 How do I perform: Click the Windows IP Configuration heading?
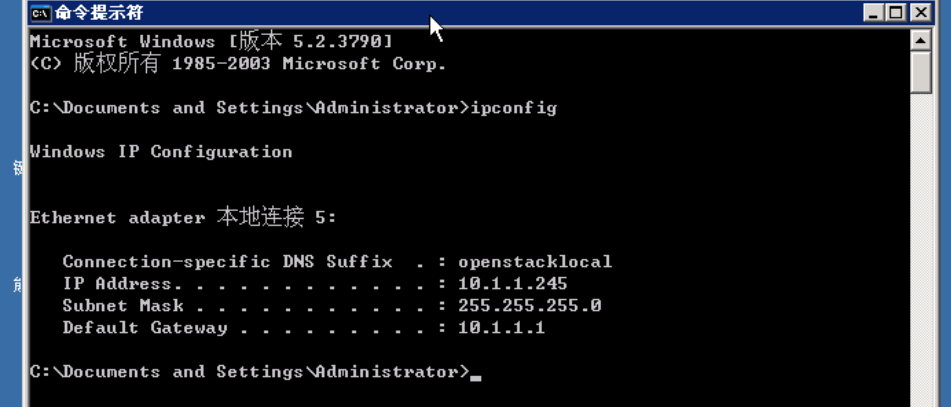tap(161, 152)
